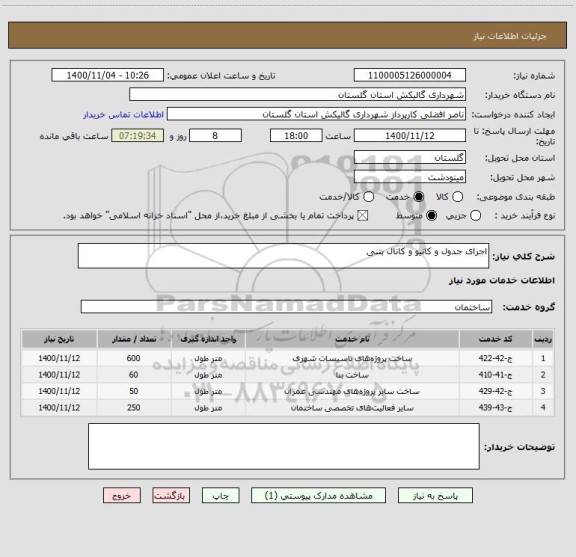Screen dimensions: 576x557
Task: Select the کالا radio button
Action: tap(457, 197)
